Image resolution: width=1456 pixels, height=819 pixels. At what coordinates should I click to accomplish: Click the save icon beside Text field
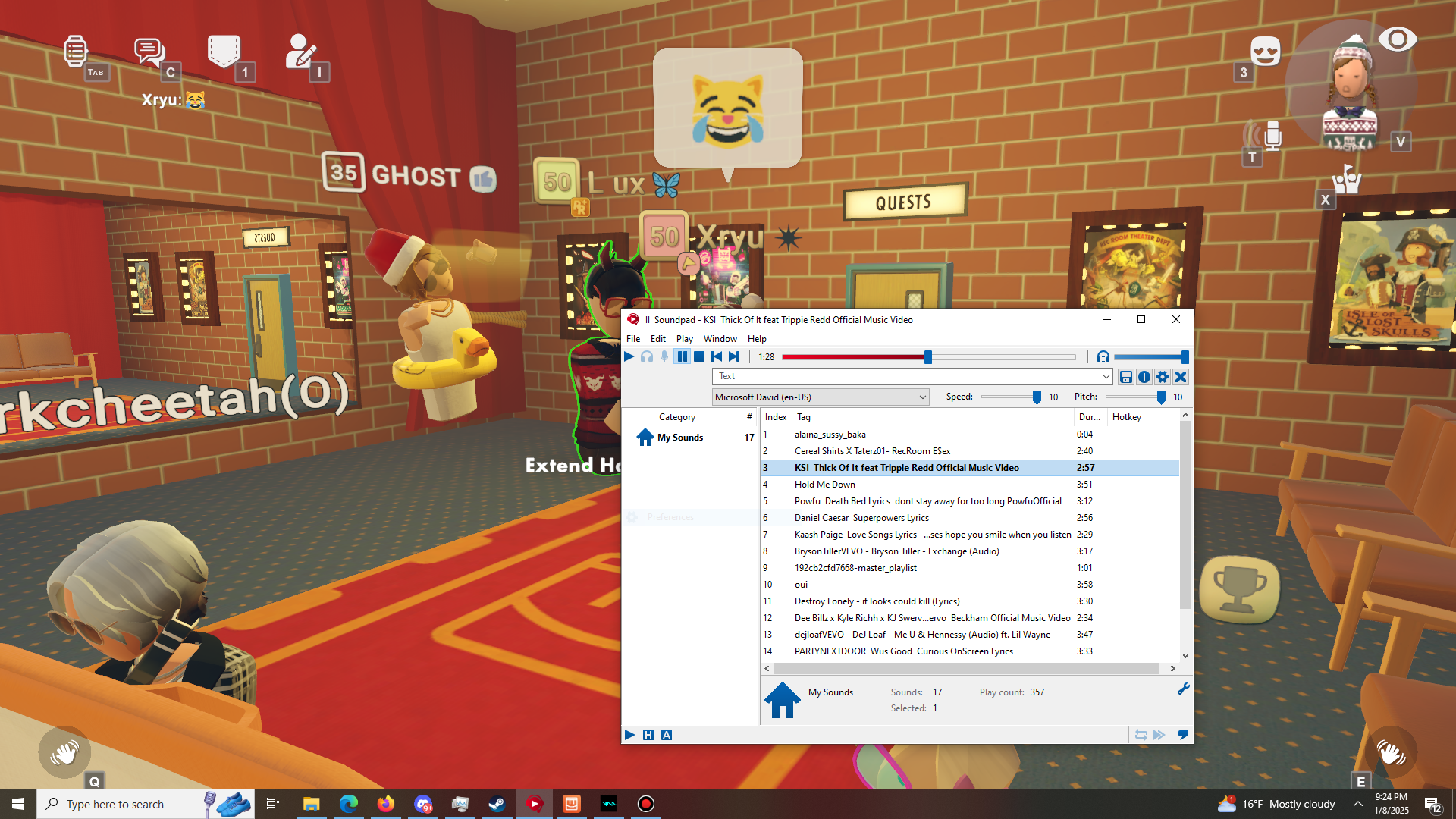pos(1126,377)
